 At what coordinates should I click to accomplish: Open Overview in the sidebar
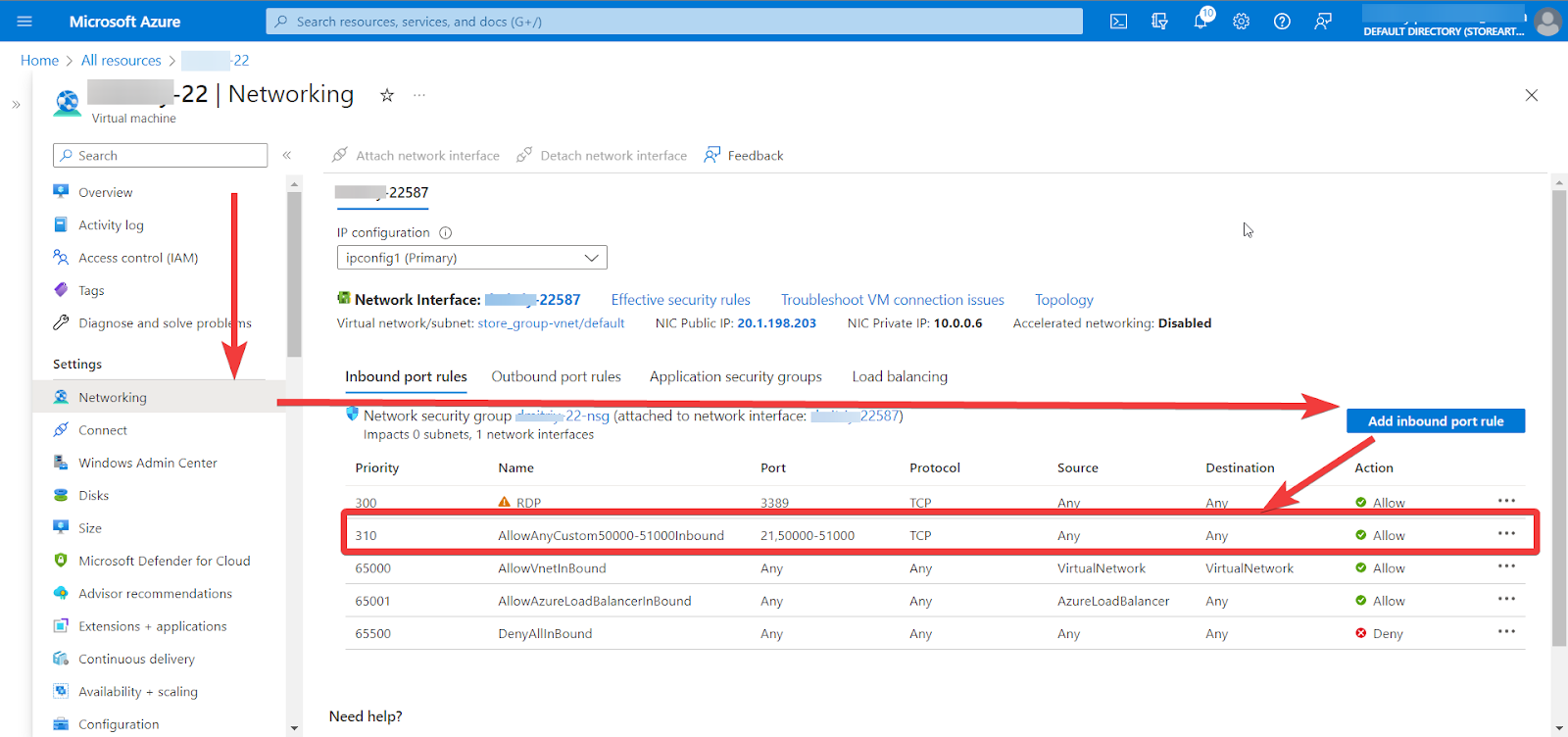coord(106,193)
